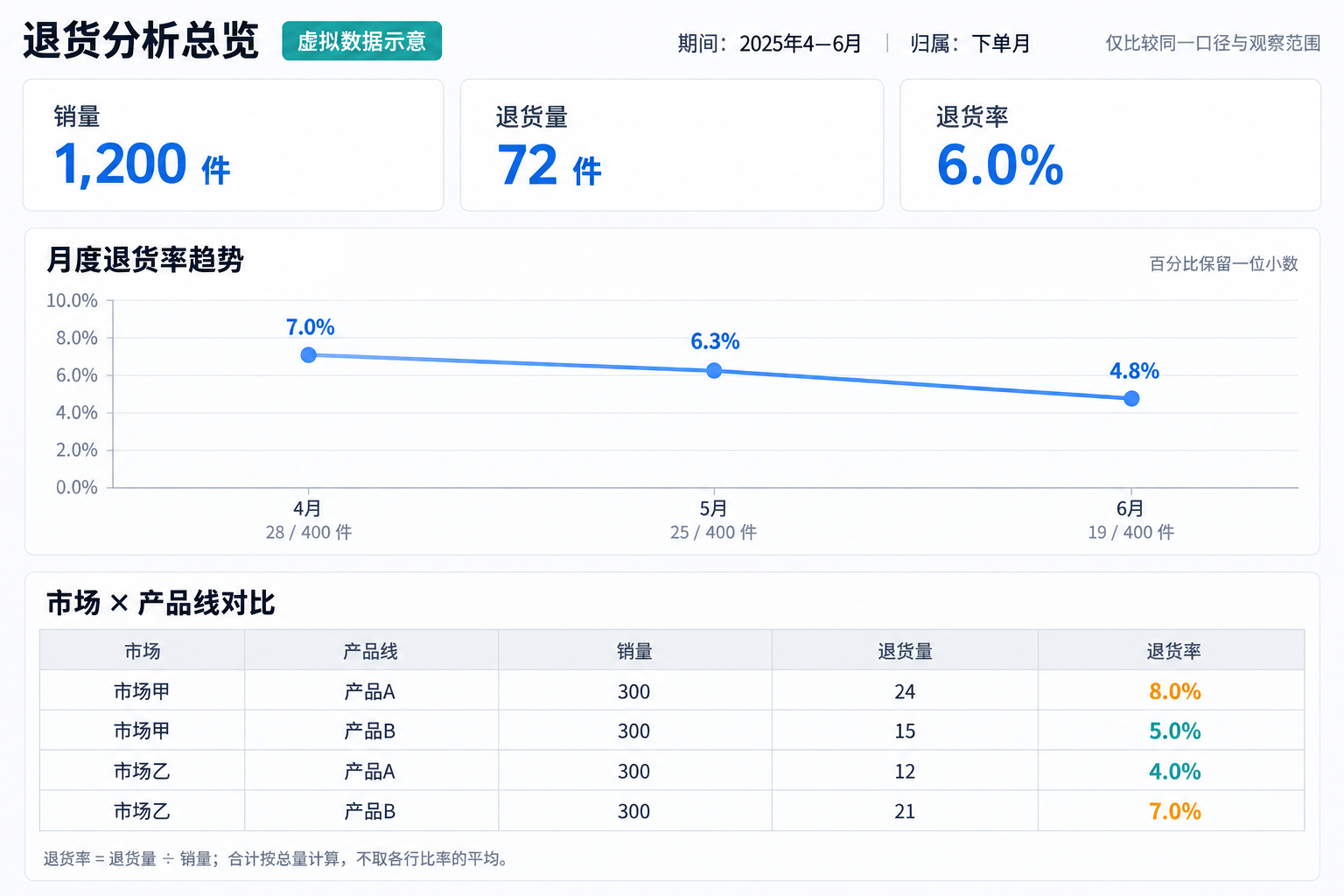1344x896 pixels.
Task: Click the 4.8% data label on the chart
Action: click(x=1134, y=371)
